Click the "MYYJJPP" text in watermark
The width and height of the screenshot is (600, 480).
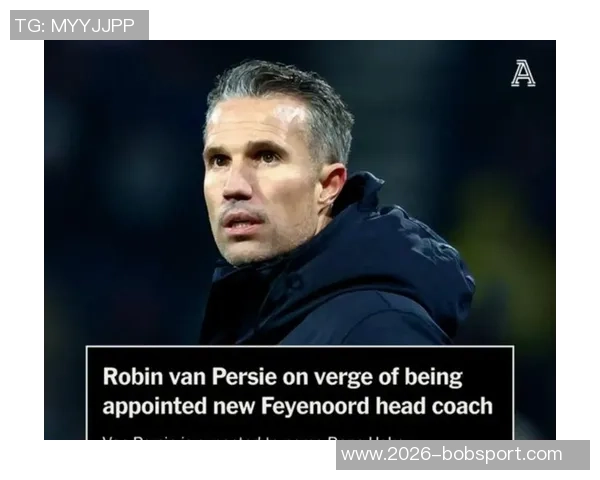[93, 26]
